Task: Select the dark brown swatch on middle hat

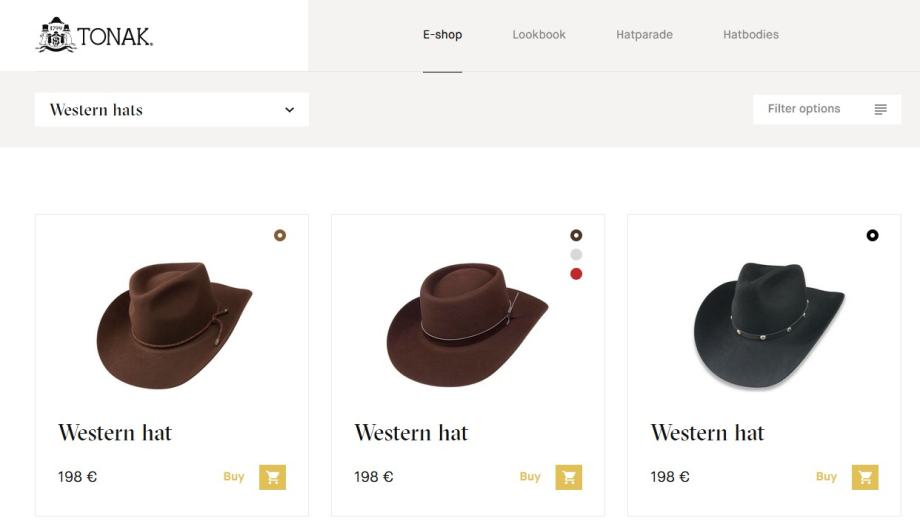Action: (x=576, y=235)
